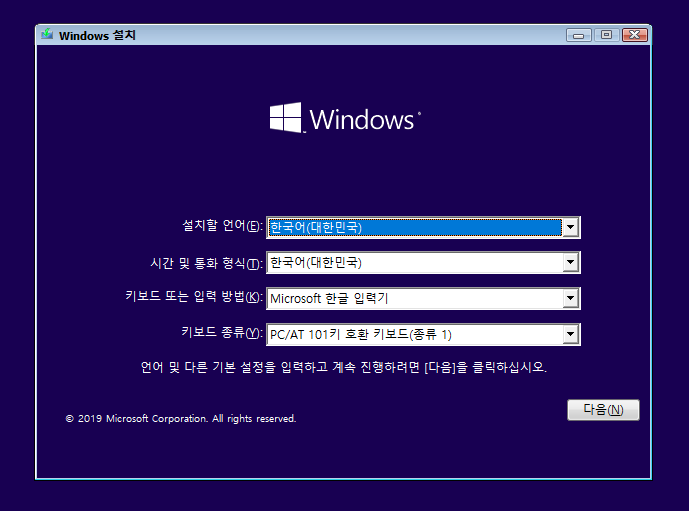Open the 설치할 언어 dropdown arrow

pos(570,228)
